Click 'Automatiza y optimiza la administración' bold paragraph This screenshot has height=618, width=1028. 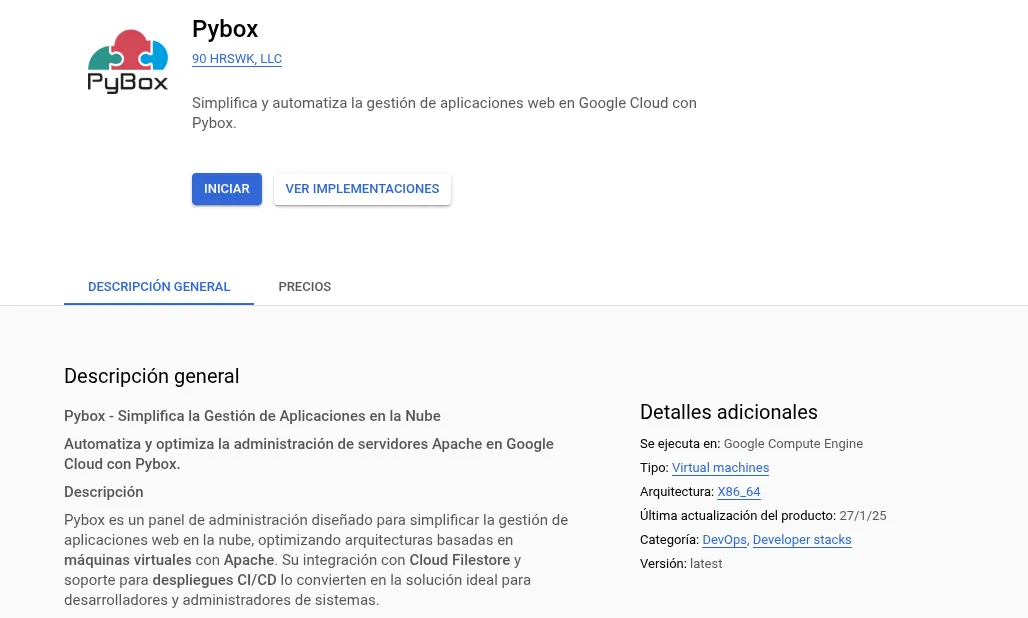tap(309, 454)
